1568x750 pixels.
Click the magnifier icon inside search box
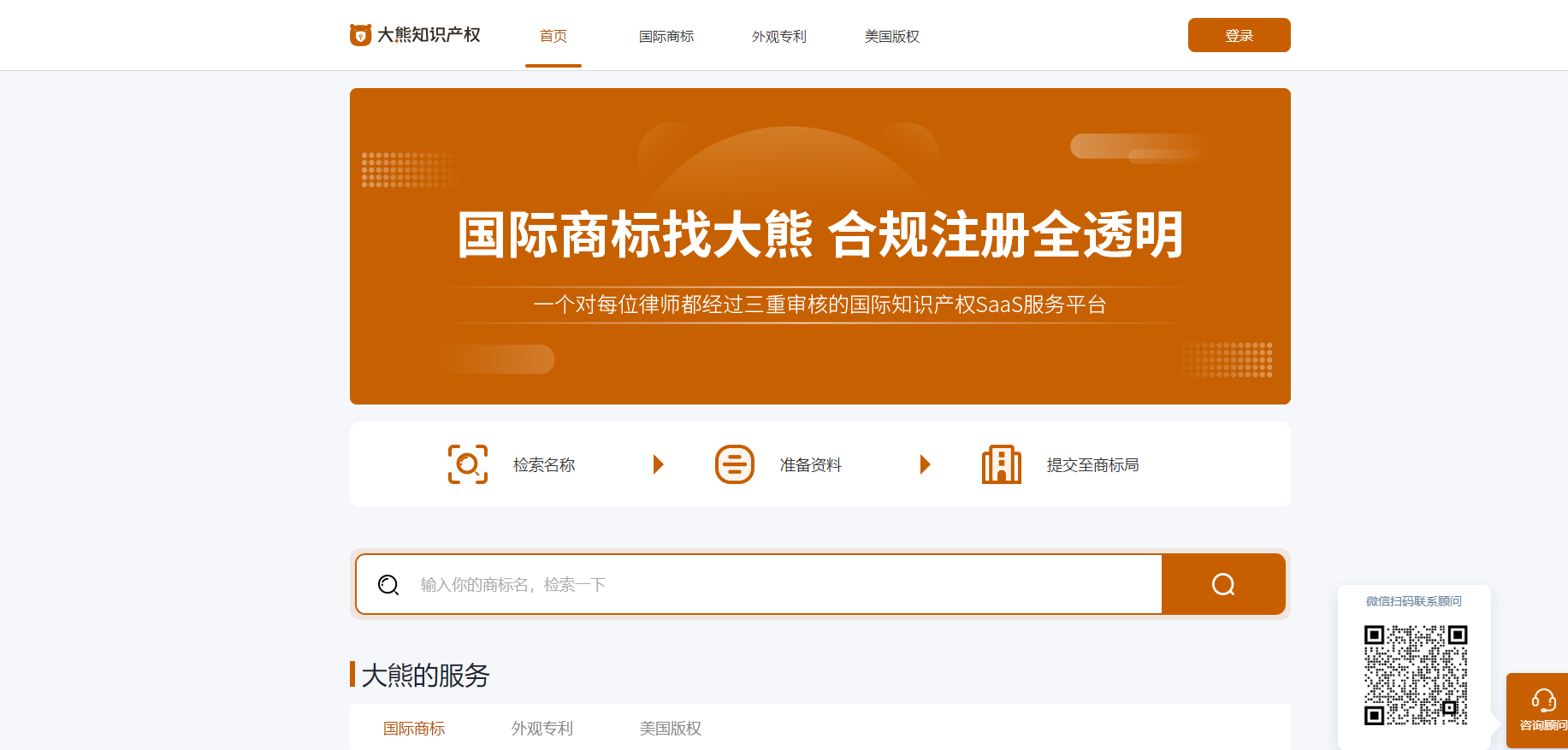tap(388, 584)
